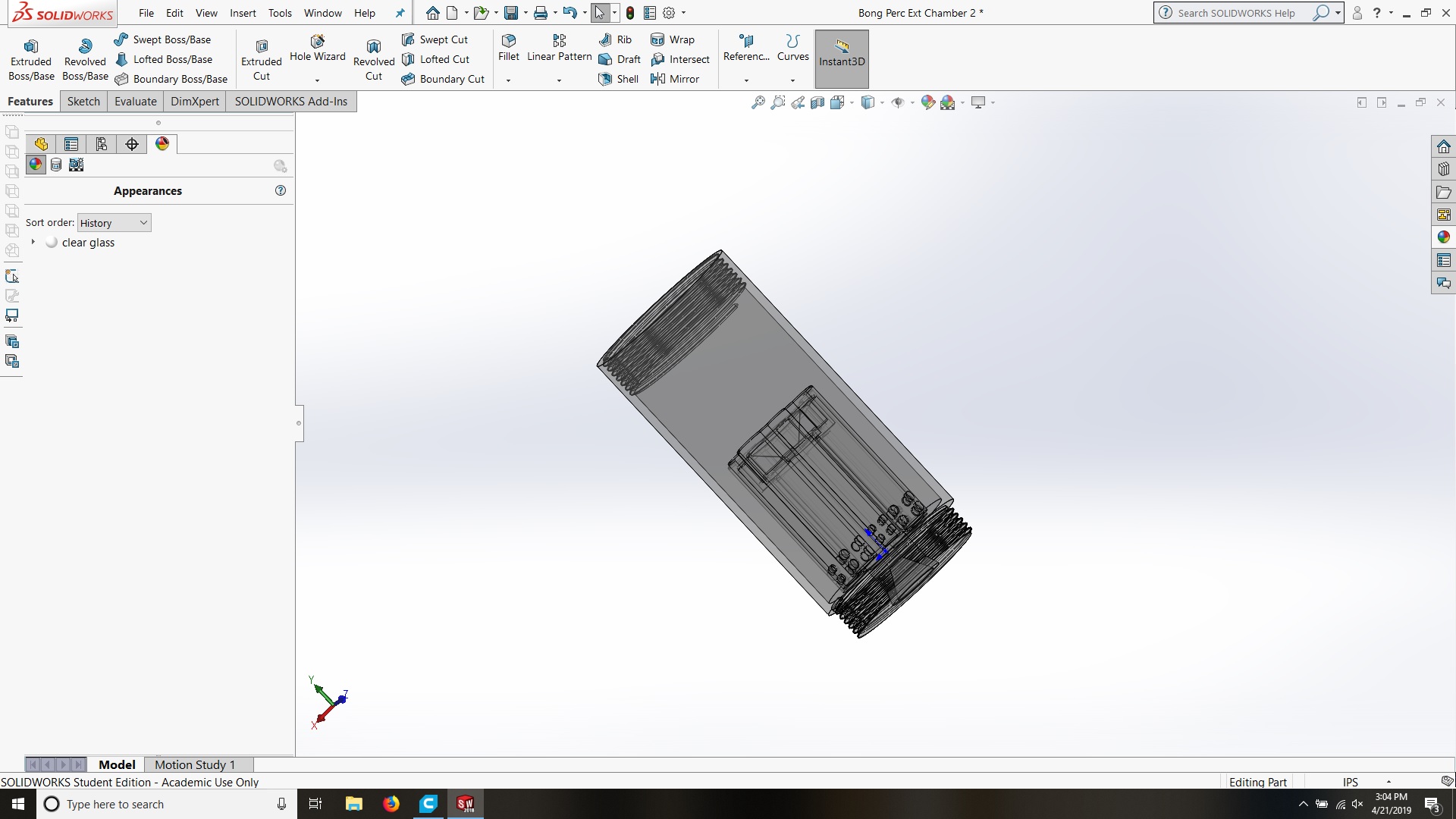Click the Linear Pattern tool
The width and height of the screenshot is (1456, 819).
click(x=560, y=48)
